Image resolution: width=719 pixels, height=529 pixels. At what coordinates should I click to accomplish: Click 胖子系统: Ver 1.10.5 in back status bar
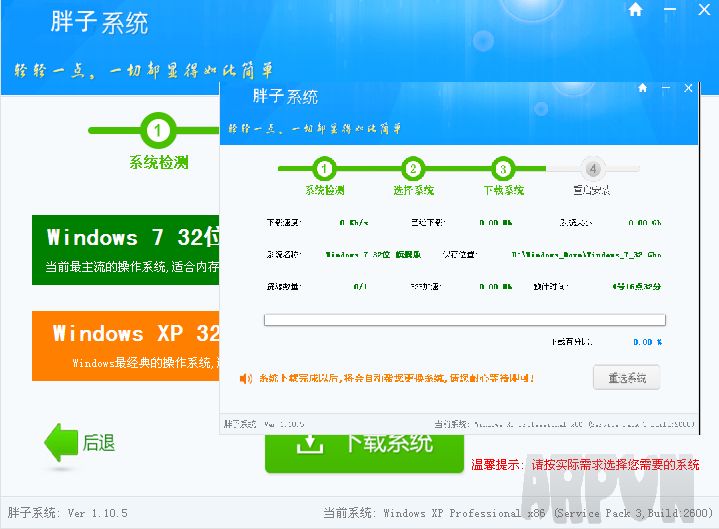coord(67,512)
